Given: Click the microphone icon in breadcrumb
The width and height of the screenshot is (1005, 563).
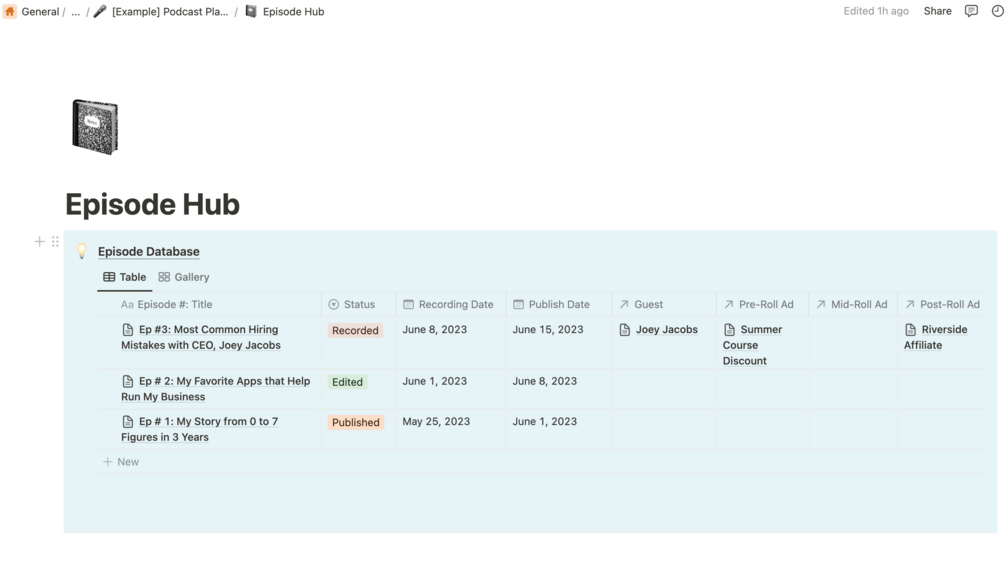Looking at the screenshot, I should click(x=100, y=11).
